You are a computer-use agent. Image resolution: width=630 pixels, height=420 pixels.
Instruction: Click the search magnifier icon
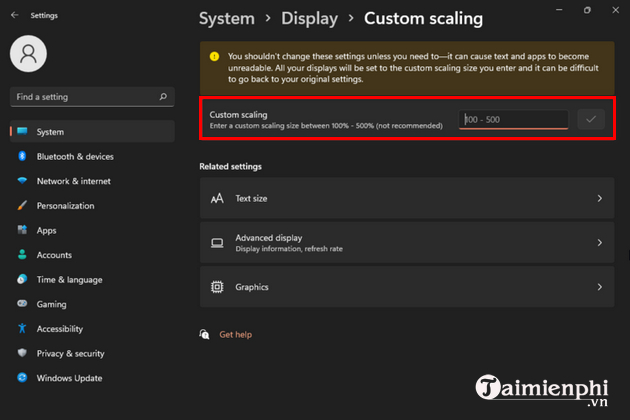pos(163,96)
